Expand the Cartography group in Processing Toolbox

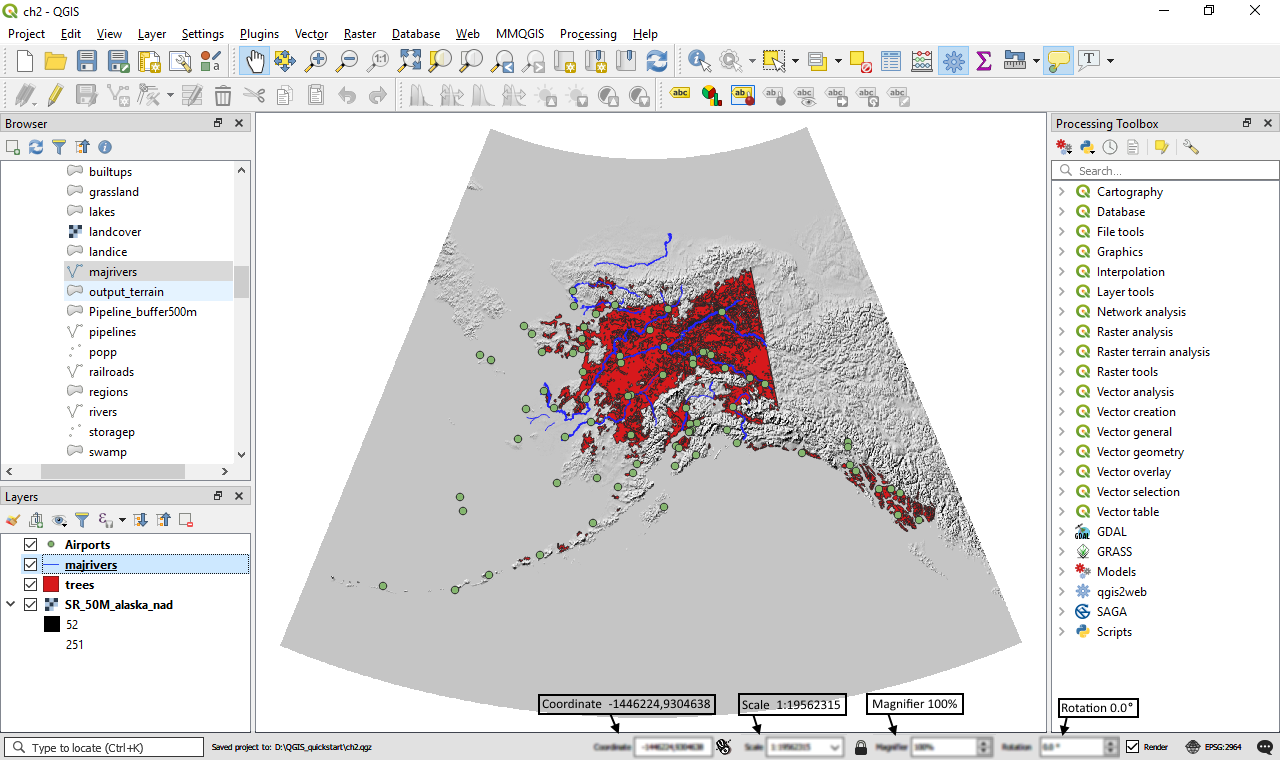(x=1062, y=192)
